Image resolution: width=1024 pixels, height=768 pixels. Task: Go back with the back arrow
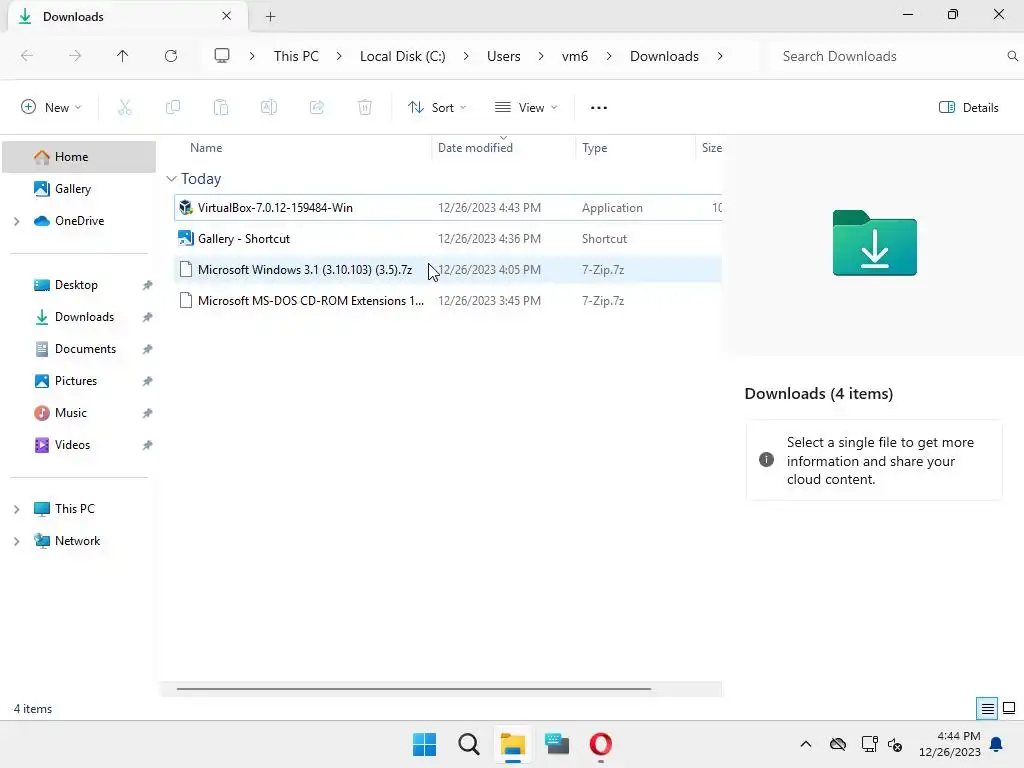(27, 56)
